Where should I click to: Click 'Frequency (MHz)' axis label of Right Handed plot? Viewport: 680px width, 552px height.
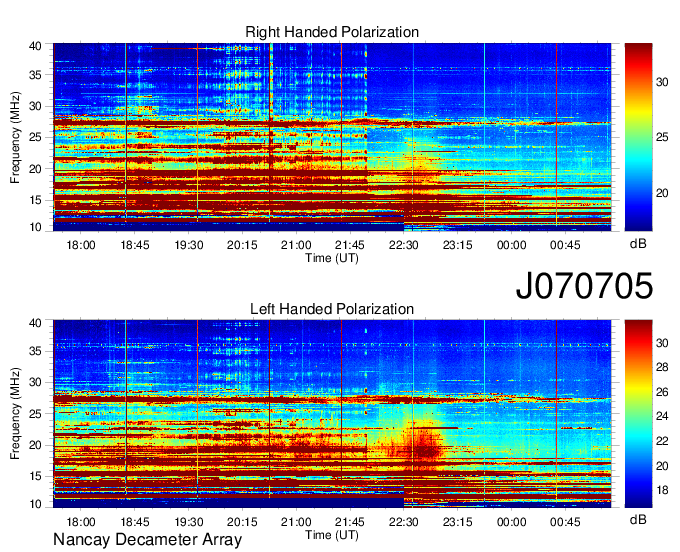[x=15, y=137]
